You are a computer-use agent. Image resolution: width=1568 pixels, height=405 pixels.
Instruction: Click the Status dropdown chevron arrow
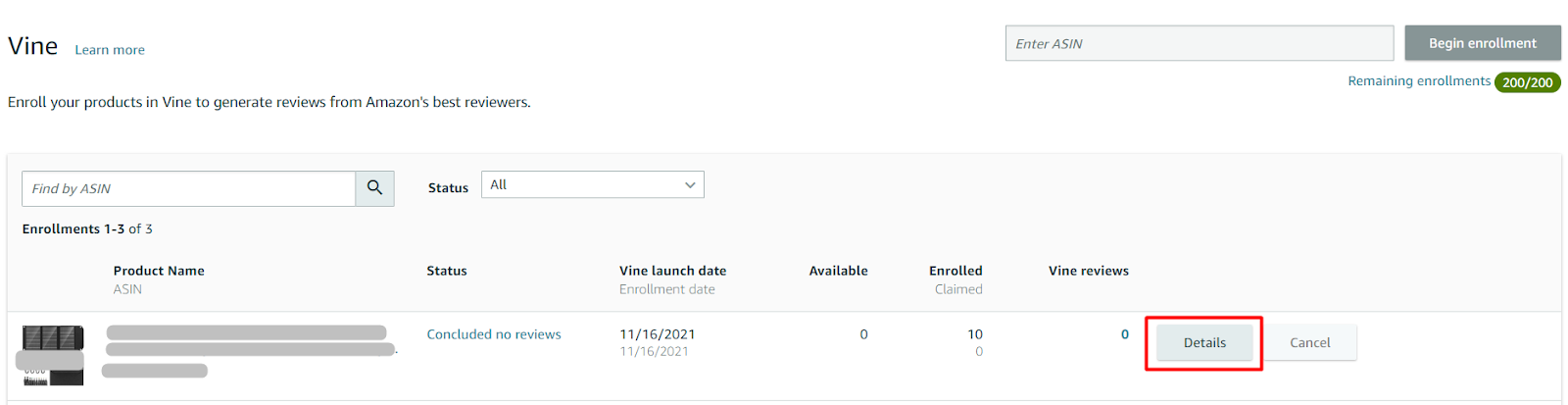690,184
